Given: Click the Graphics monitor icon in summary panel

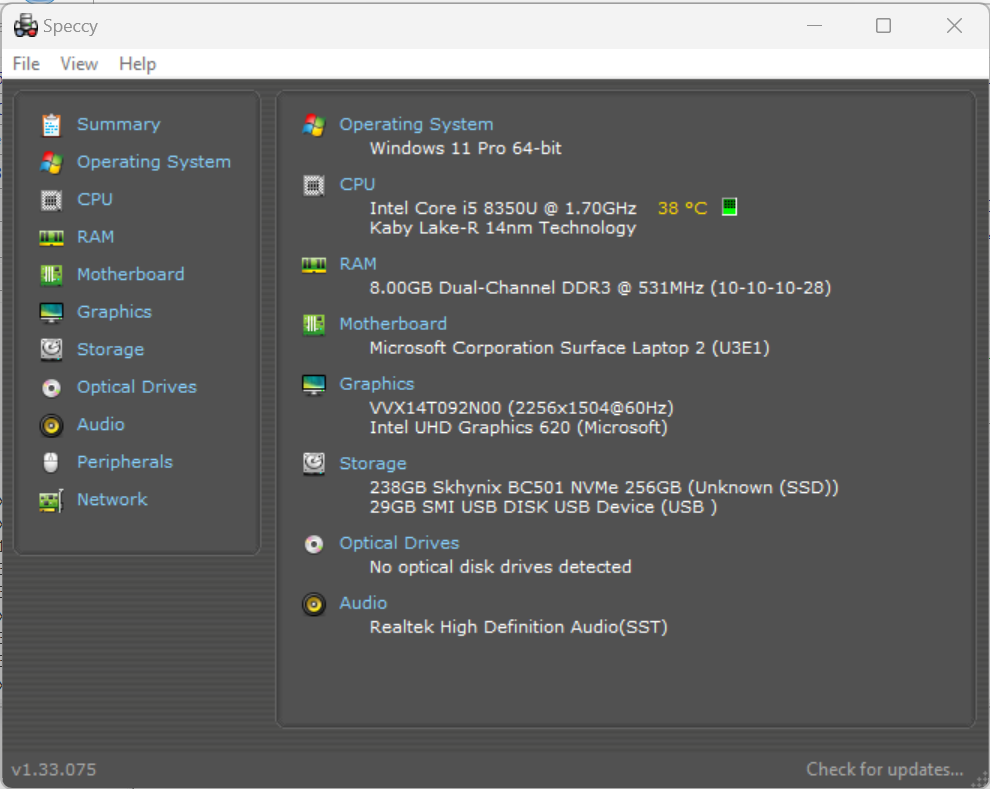Looking at the screenshot, I should pos(314,384).
